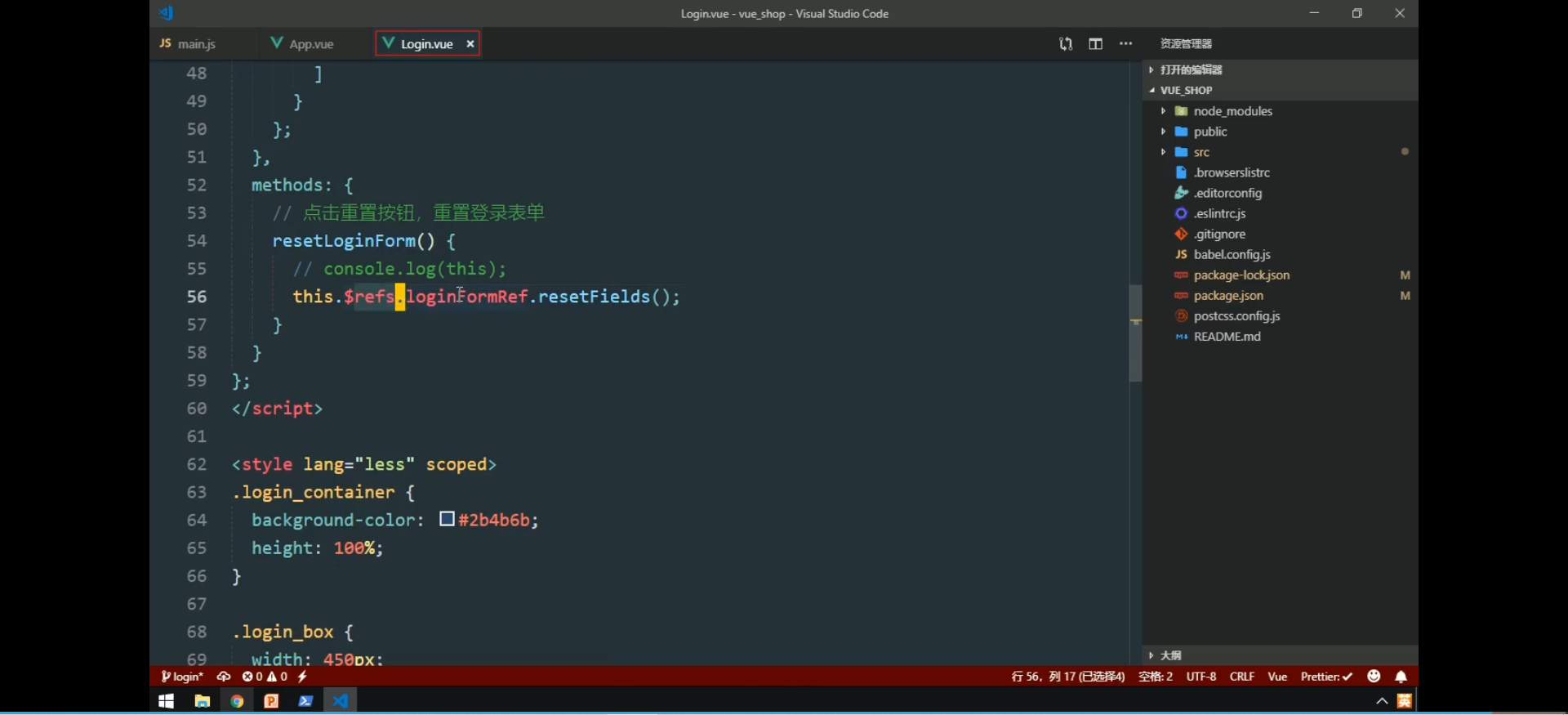Click the feedback smiley icon
The width and height of the screenshot is (1568, 715).
coord(1374,676)
